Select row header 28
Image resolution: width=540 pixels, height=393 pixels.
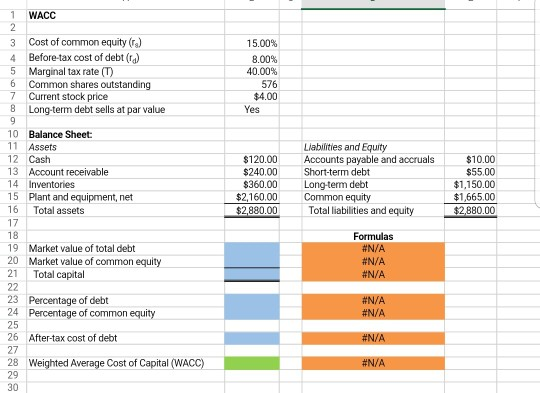(x=13, y=363)
